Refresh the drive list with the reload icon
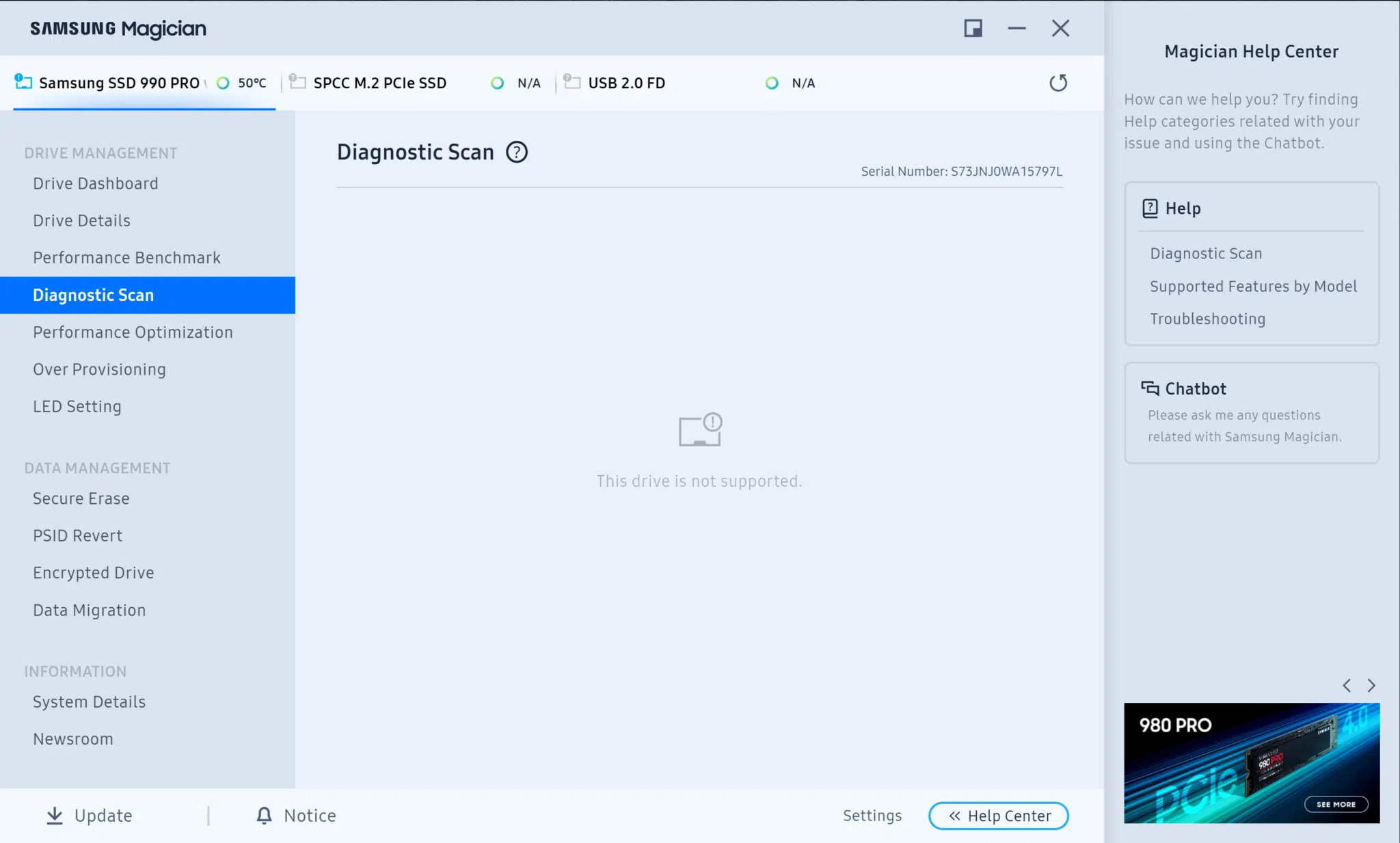The width and height of the screenshot is (1400, 843). point(1058,83)
